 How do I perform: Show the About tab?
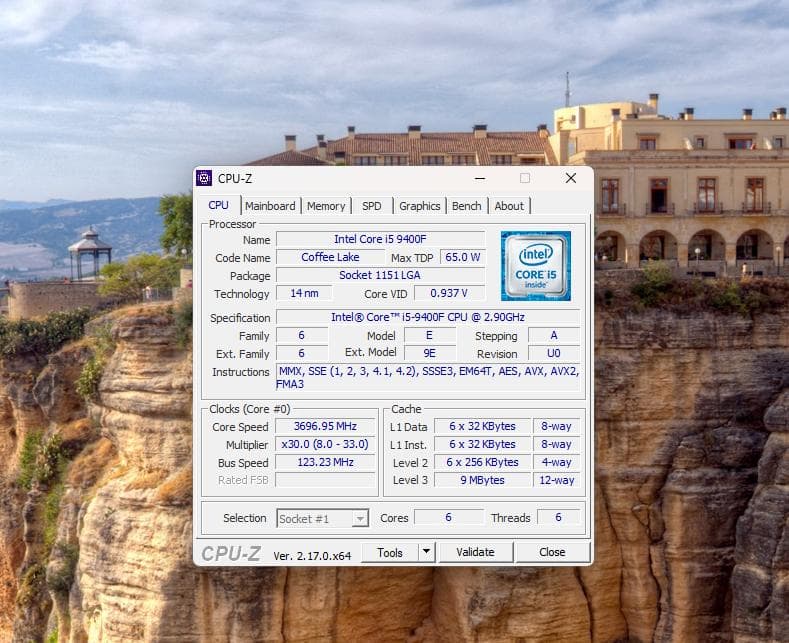click(x=509, y=206)
